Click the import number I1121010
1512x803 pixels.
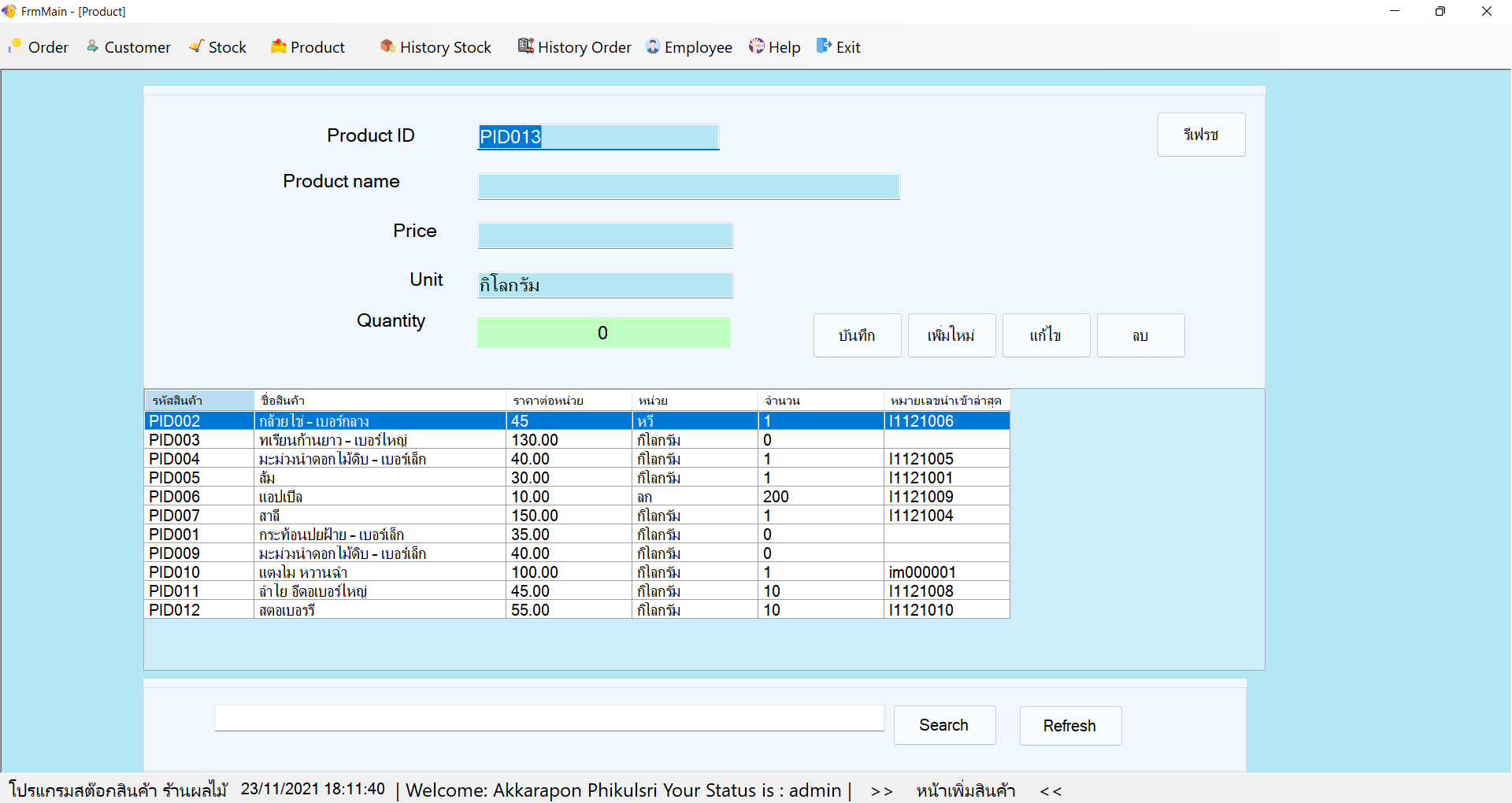(x=947, y=609)
